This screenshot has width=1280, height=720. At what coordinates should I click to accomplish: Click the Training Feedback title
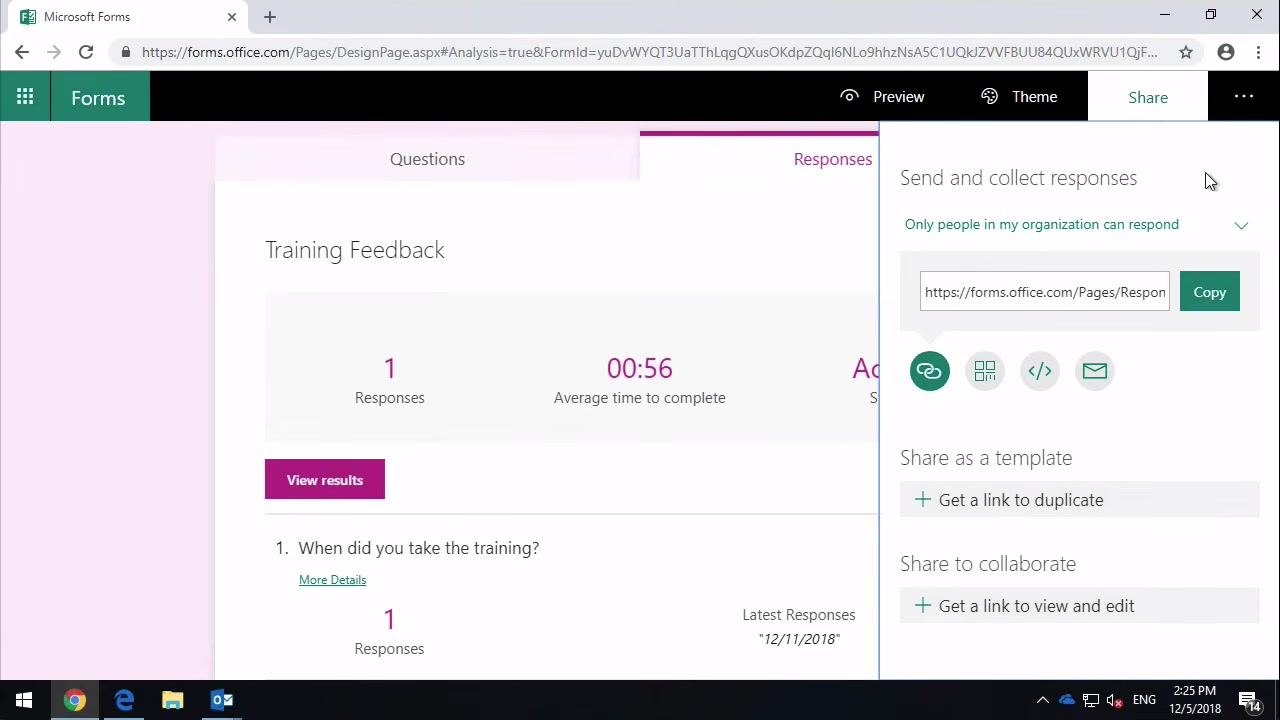[355, 250]
